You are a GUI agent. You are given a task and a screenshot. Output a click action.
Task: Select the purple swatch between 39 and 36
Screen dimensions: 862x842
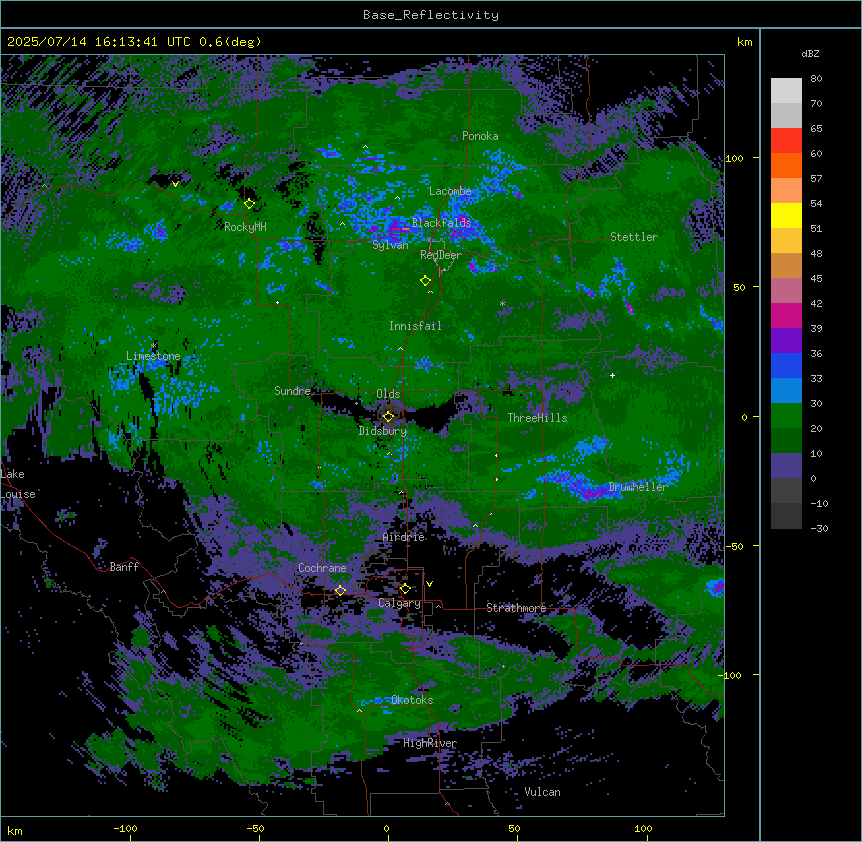click(786, 341)
